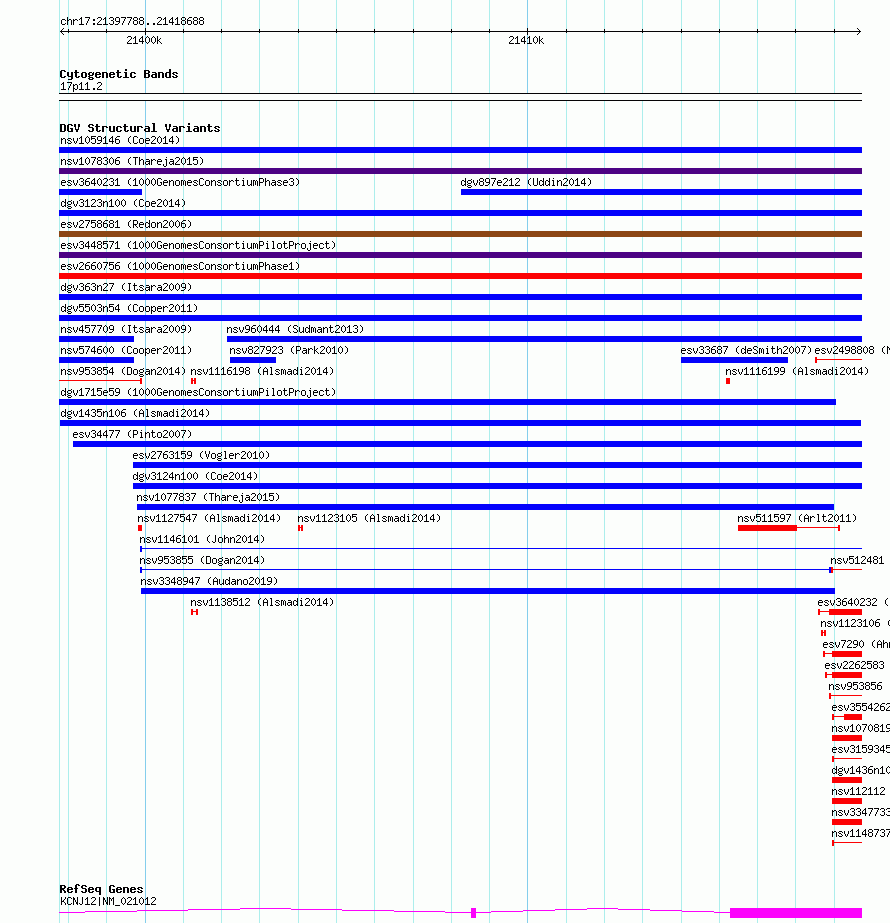890x923 pixels.
Task: Open nsv1116198 (Alsmadi2014) label
Action: coord(262,371)
